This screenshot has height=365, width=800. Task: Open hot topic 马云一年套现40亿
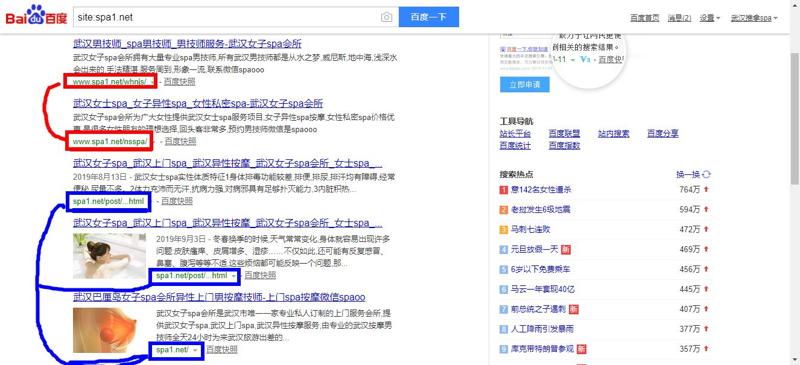pyautogui.click(x=543, y=289)
